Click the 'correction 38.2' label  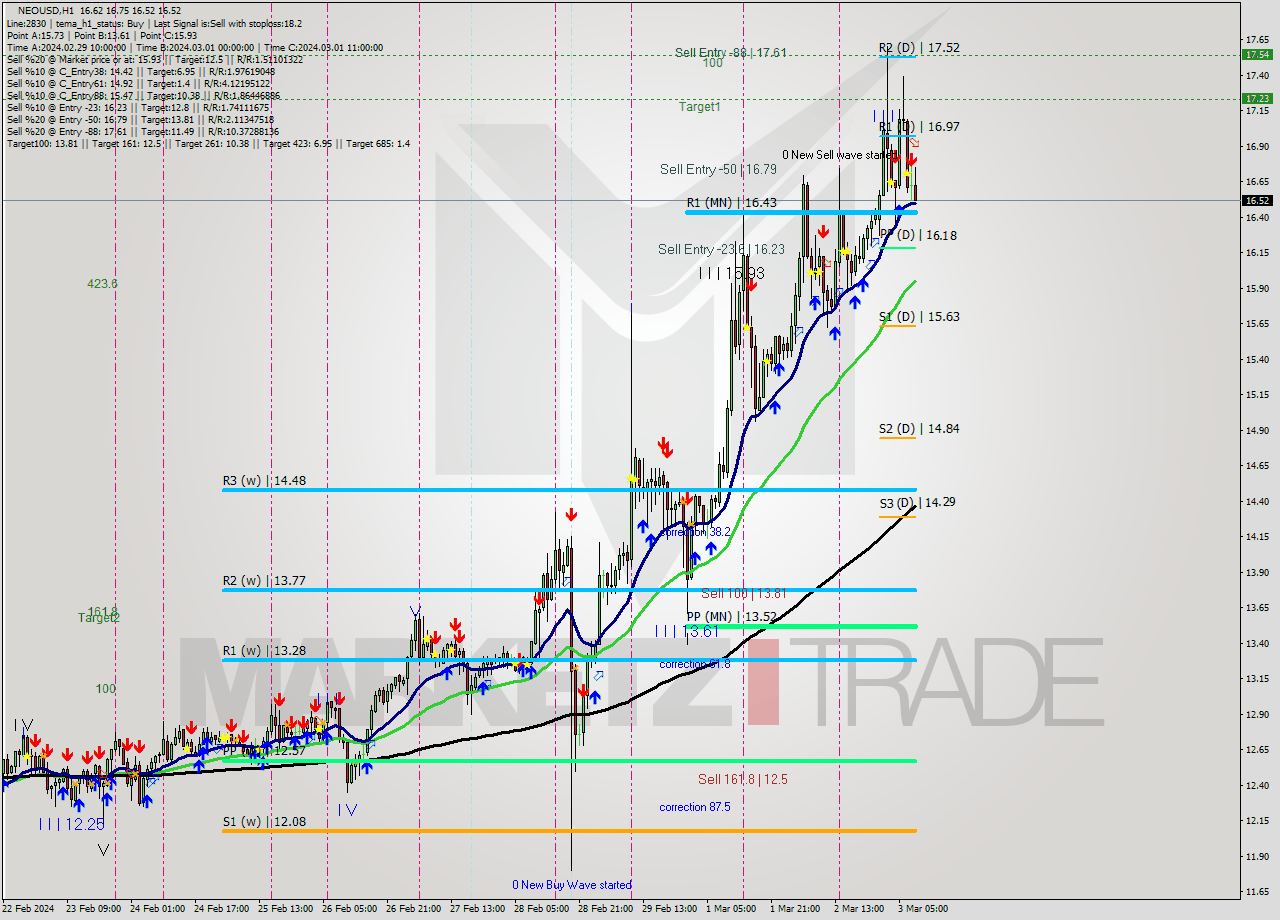694,532
